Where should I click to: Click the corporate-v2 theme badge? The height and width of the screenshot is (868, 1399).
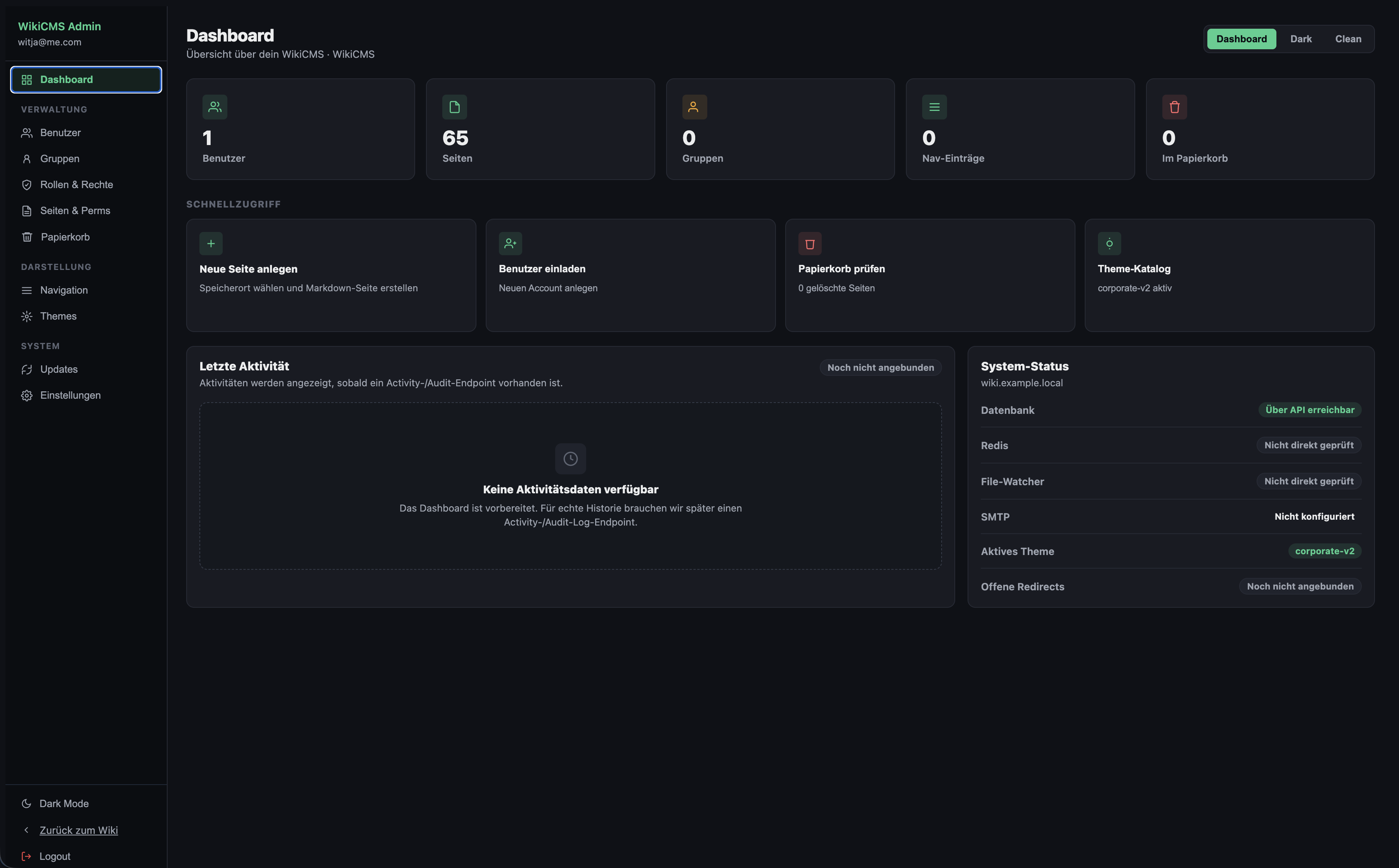pos(1325,551)
